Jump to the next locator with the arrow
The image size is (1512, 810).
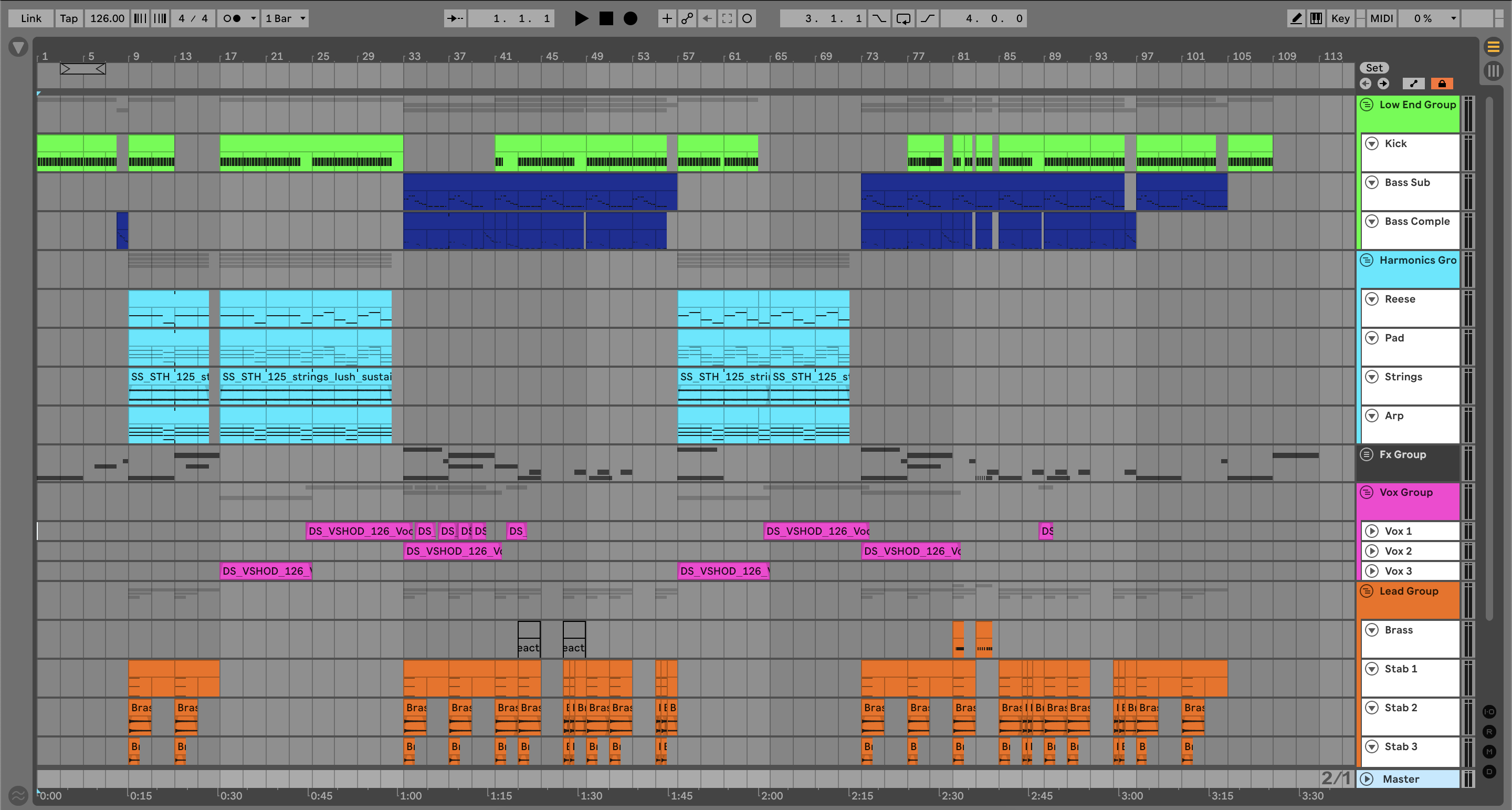tap(1383, 84)
